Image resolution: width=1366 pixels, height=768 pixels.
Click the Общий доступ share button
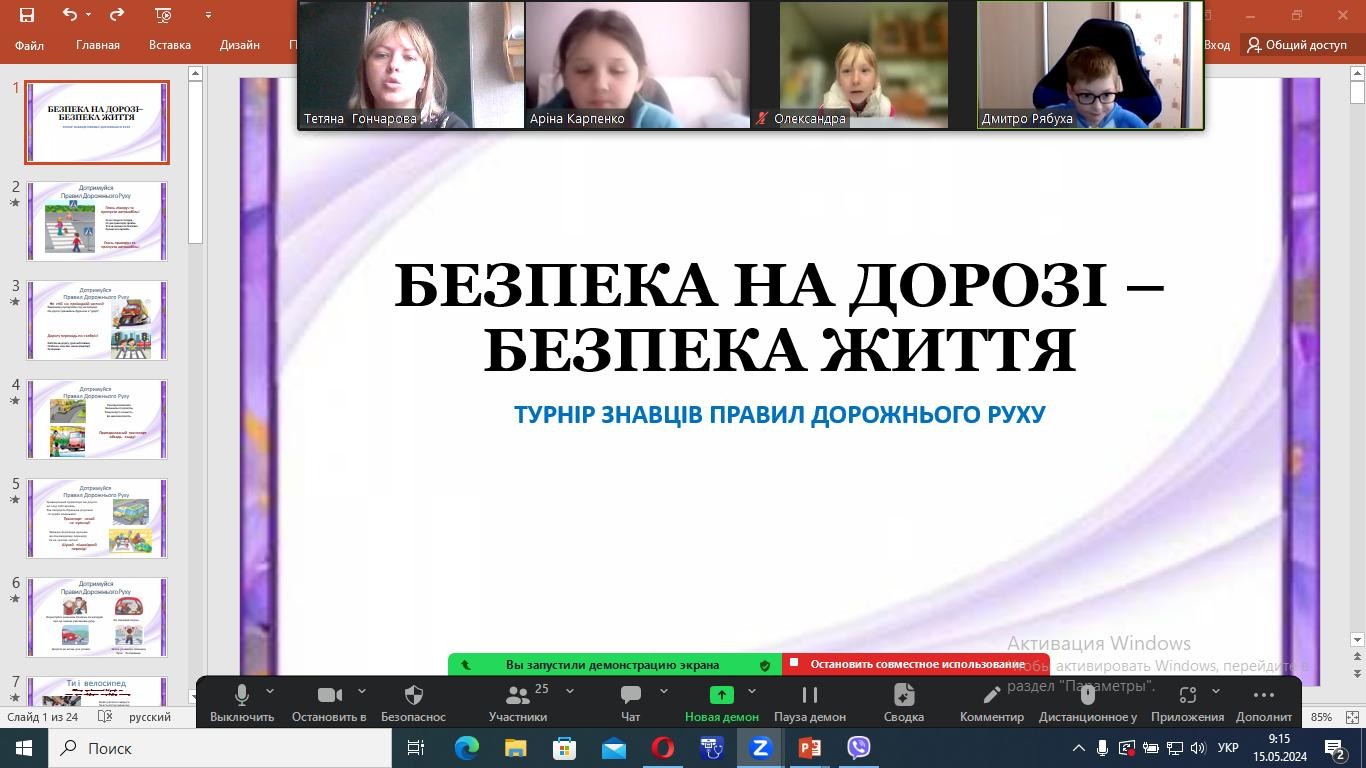pyautogui.click(x=1297, y=45)
